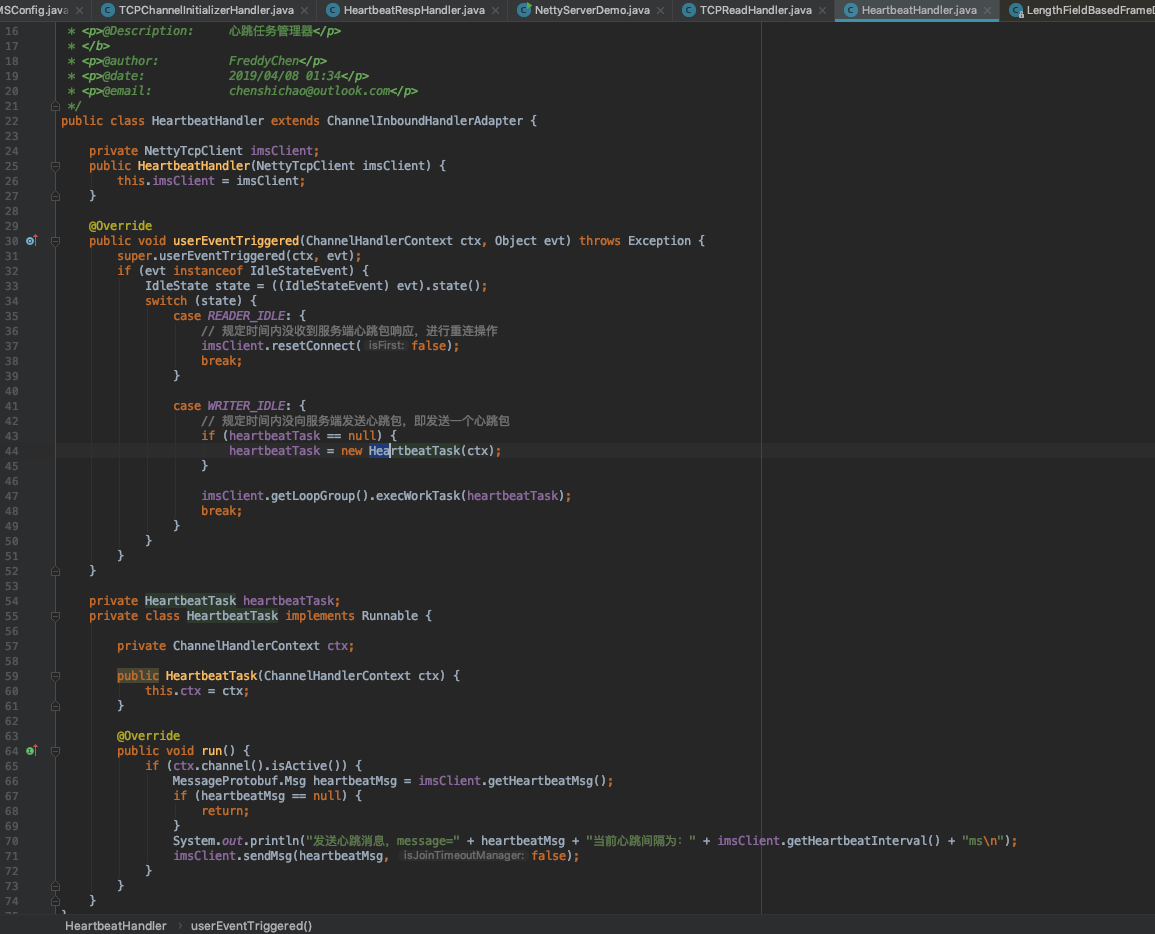Collapse the Javadoc comment block fold
Image resolution: width=1155 pixels, height=934 pixels.
(56, 106)
